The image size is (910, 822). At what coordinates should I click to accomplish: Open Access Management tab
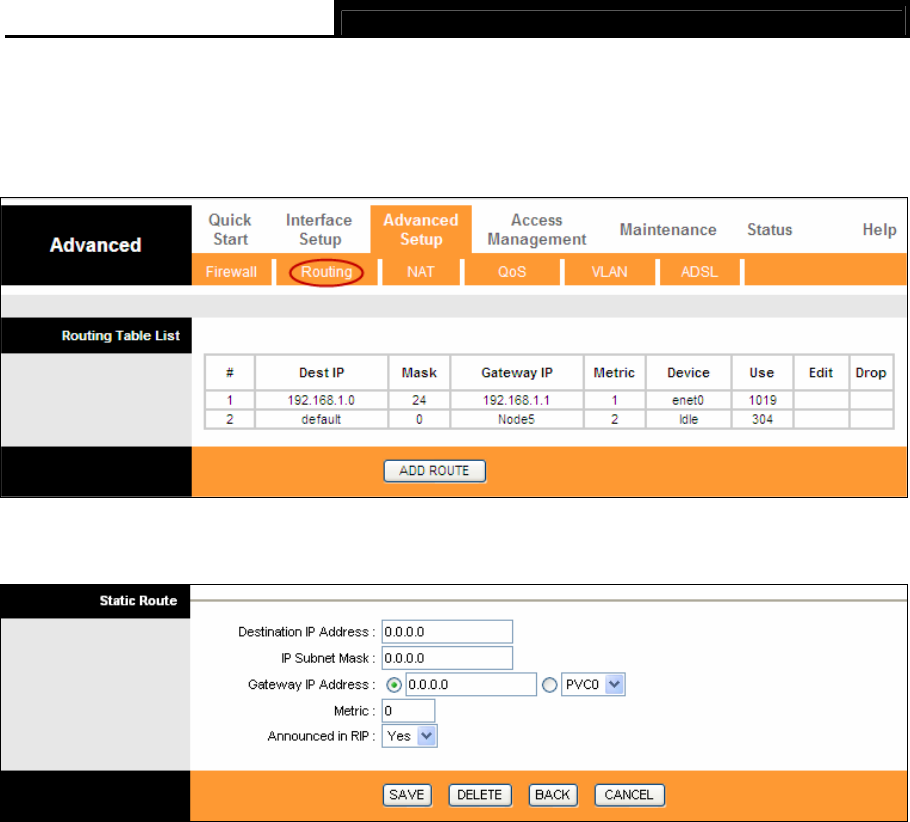tap(537, 229)
